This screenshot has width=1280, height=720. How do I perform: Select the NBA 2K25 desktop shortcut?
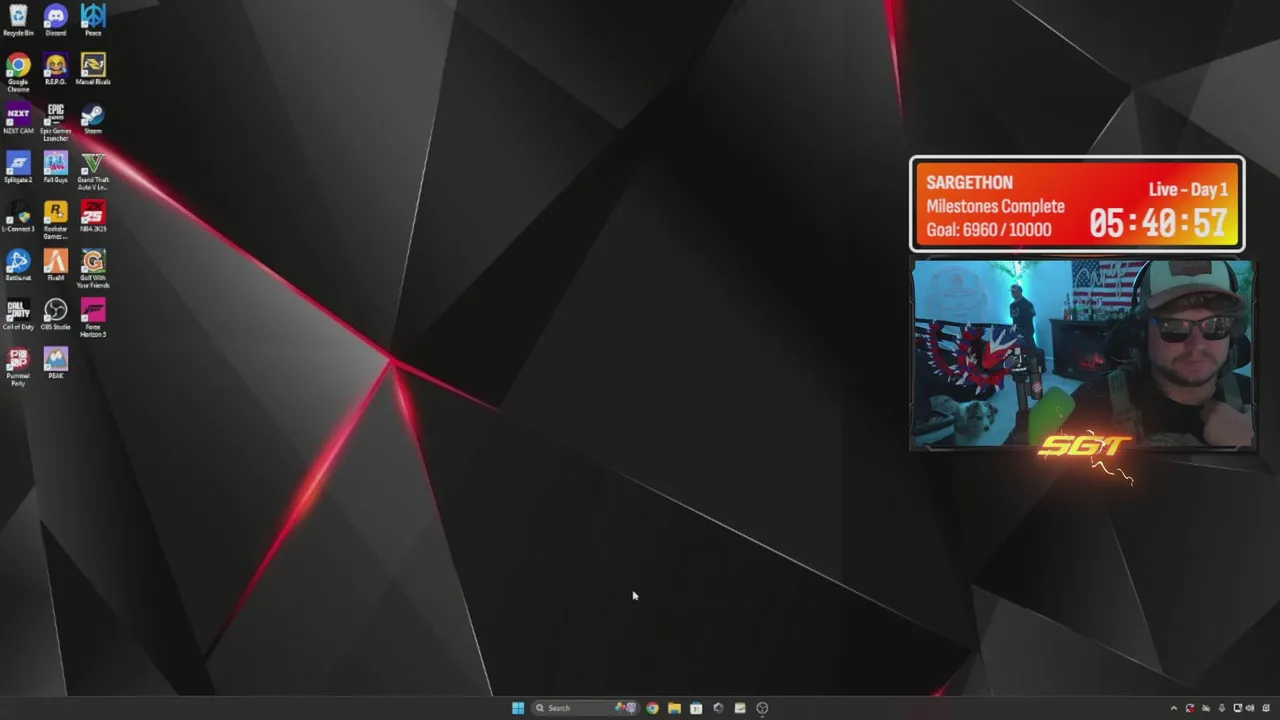point(93,217)
